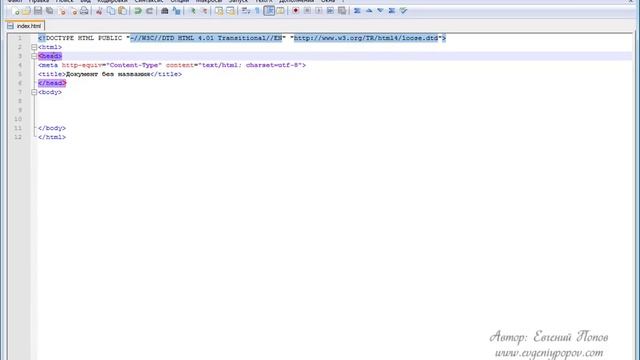Viewport: 640px width, 360px height.
Task: Click the closing </body> tag
Action: pyautogui.click(x=52, y=128)
